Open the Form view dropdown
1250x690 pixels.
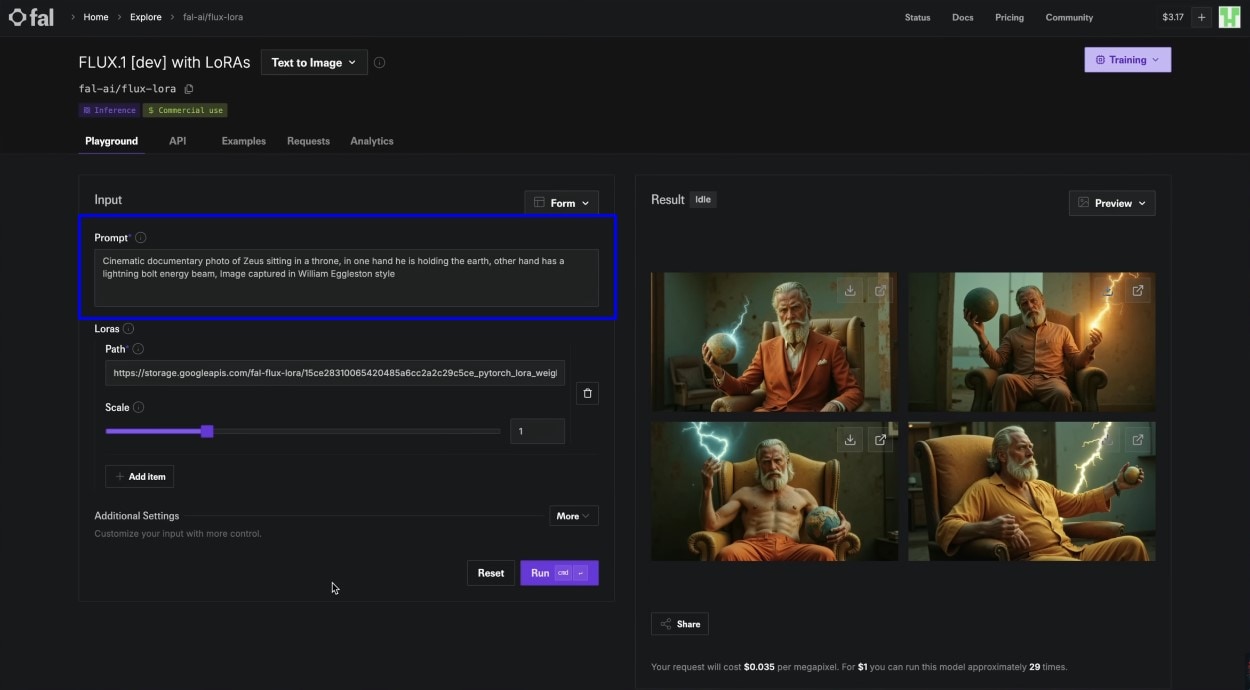tap(561, 203)
